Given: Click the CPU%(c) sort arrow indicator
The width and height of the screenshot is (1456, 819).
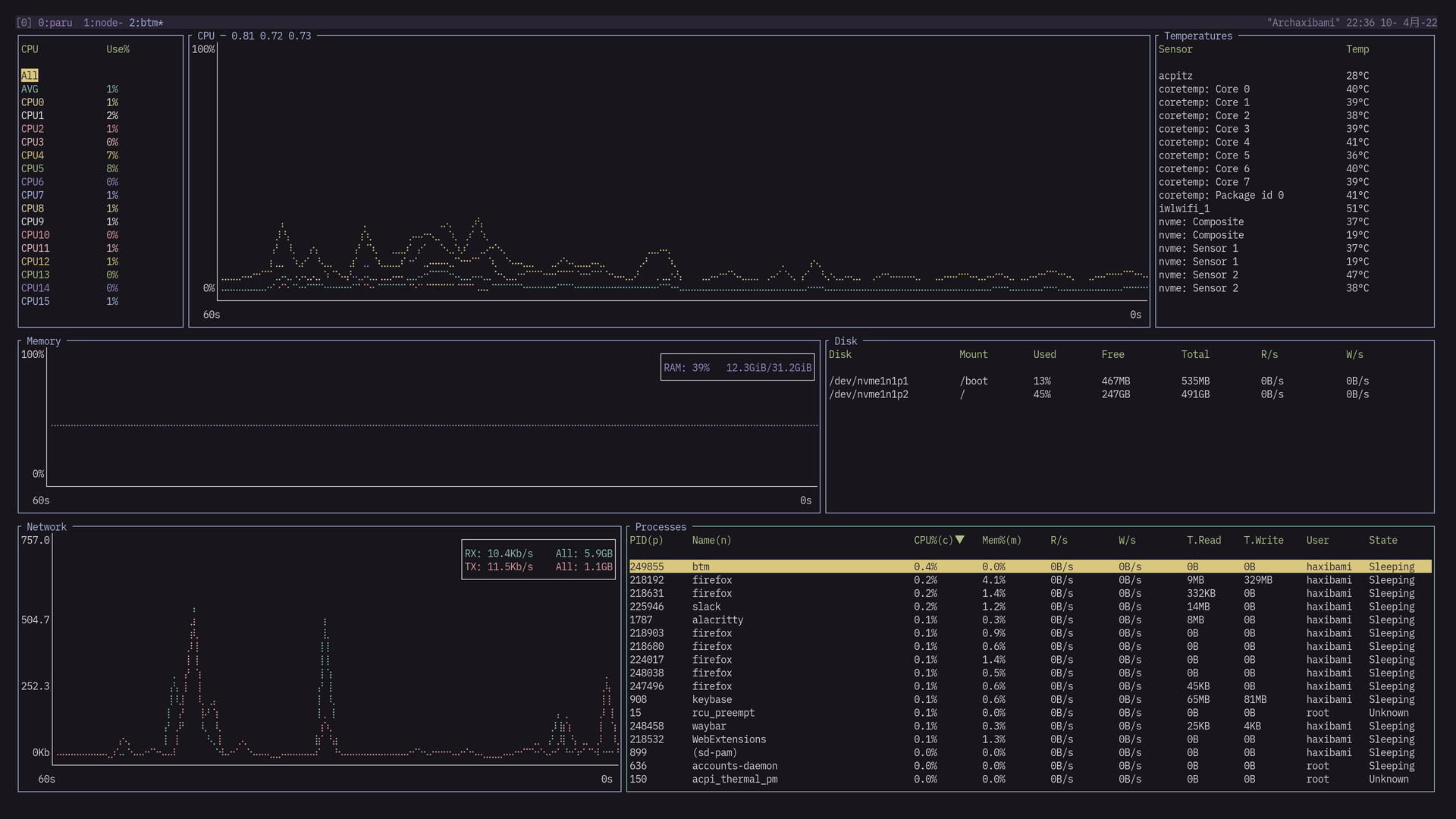Looking at the screenshot, I should (959, 540).
